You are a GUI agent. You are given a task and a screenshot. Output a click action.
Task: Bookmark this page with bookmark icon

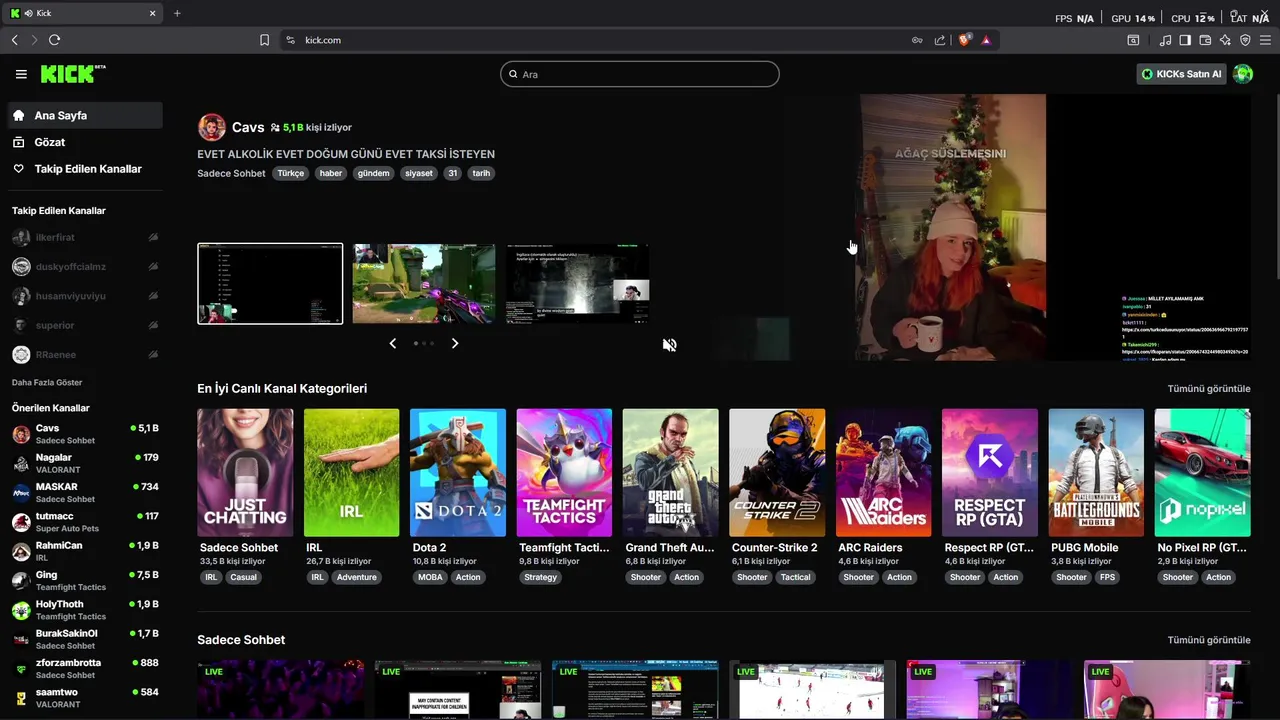[x=264, y=40]
